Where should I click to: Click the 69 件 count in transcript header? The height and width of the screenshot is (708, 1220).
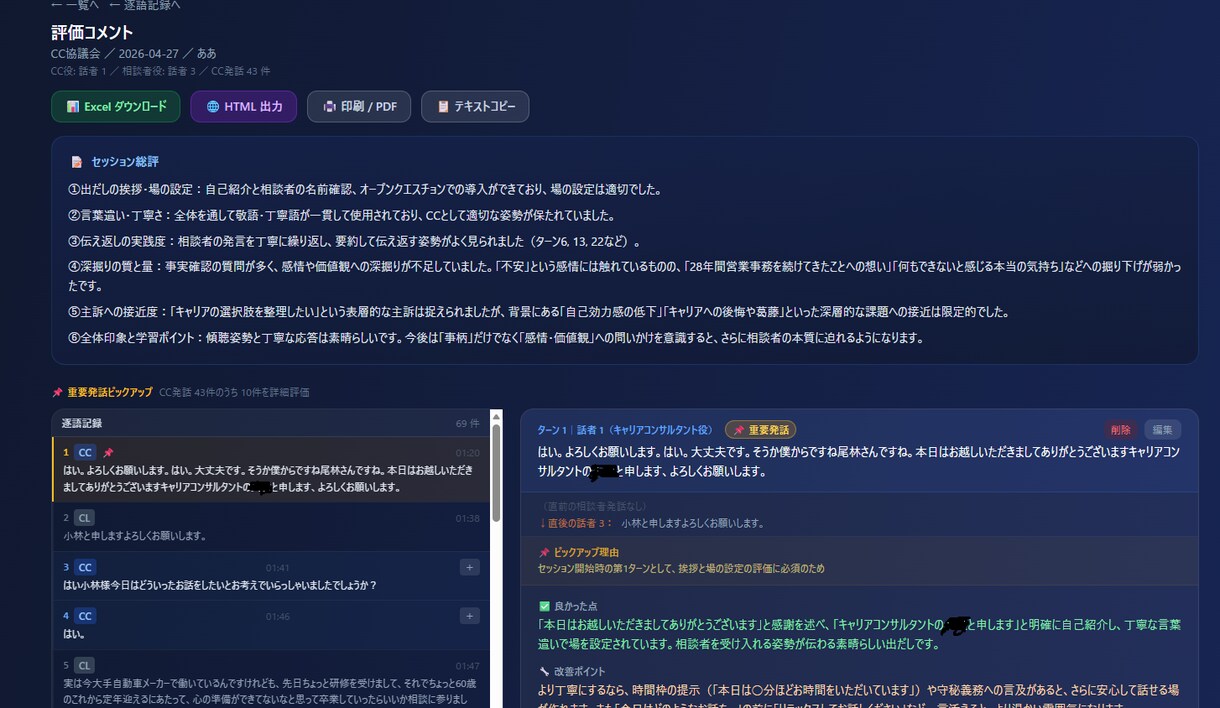(468, 424)
